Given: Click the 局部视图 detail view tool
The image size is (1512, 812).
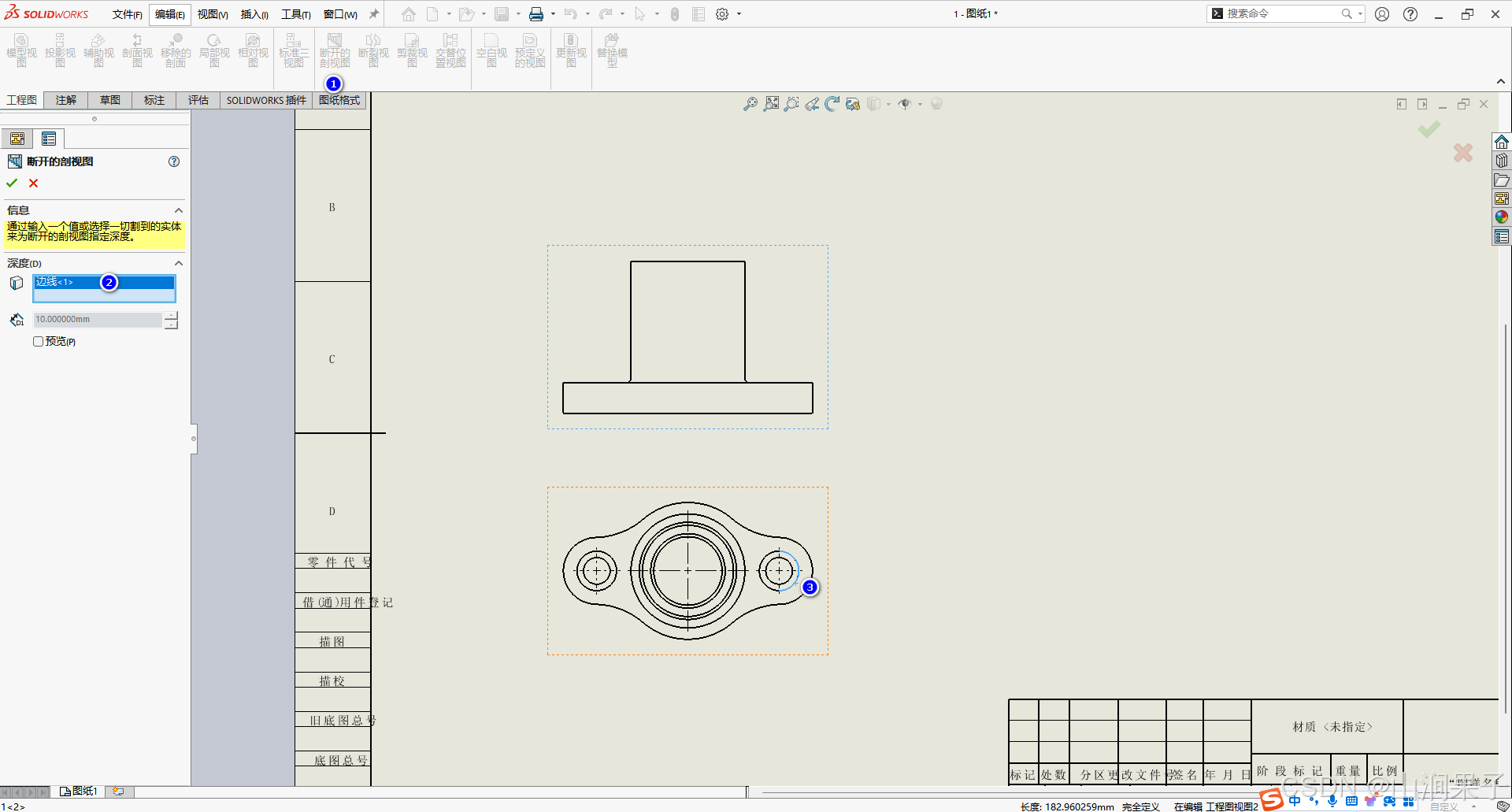Looking at the screenshot, I should tap(214, 50).
